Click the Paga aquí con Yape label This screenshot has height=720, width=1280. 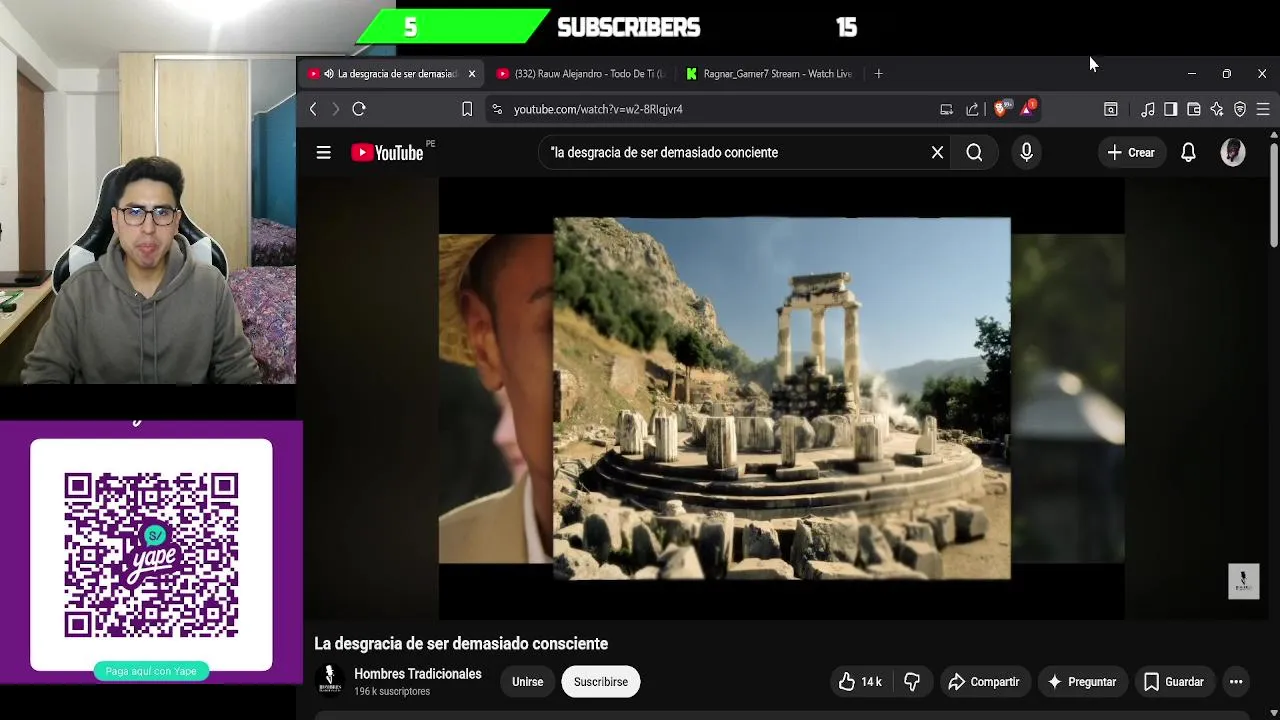(x=151, y=671)
